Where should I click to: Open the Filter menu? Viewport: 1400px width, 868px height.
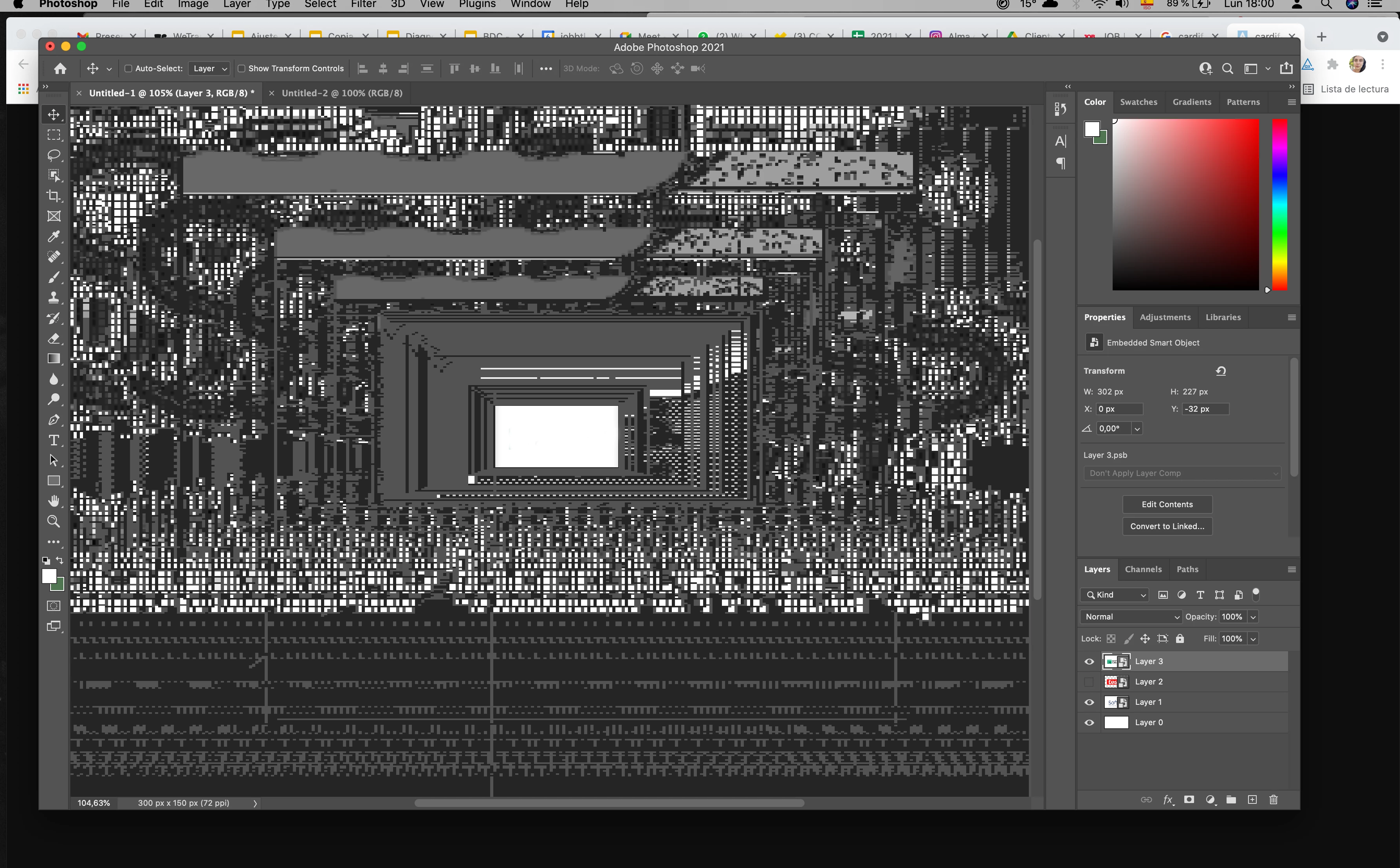click(x=363, y=5)
